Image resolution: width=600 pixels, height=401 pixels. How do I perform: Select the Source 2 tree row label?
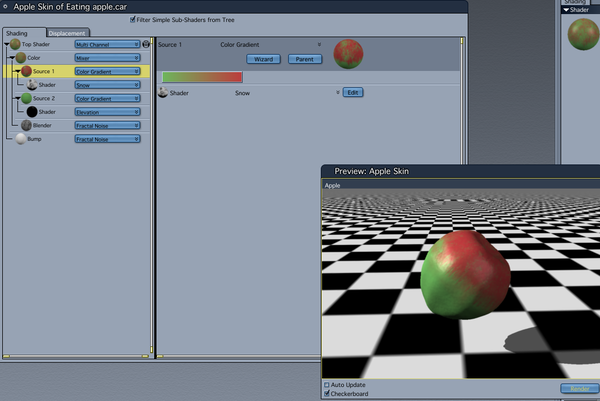[44, 98]
